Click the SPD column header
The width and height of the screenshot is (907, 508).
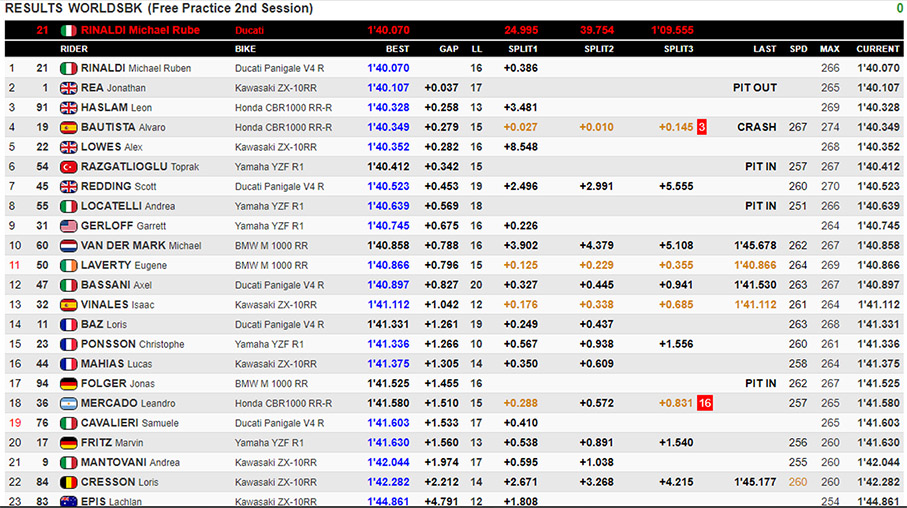pos(798,49)
